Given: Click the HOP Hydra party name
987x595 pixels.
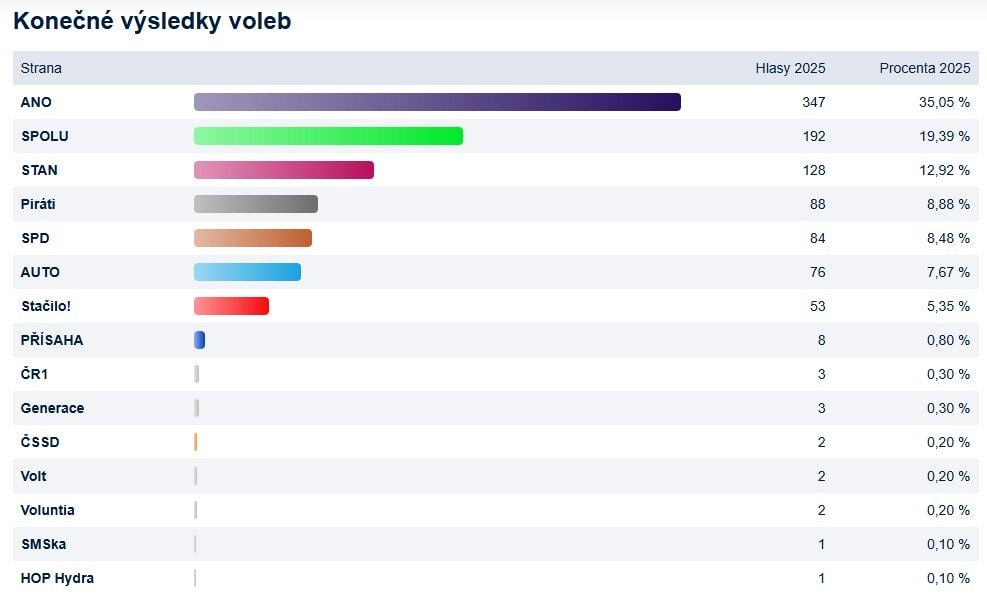Looking at the screenshot, I should [57, 578].
